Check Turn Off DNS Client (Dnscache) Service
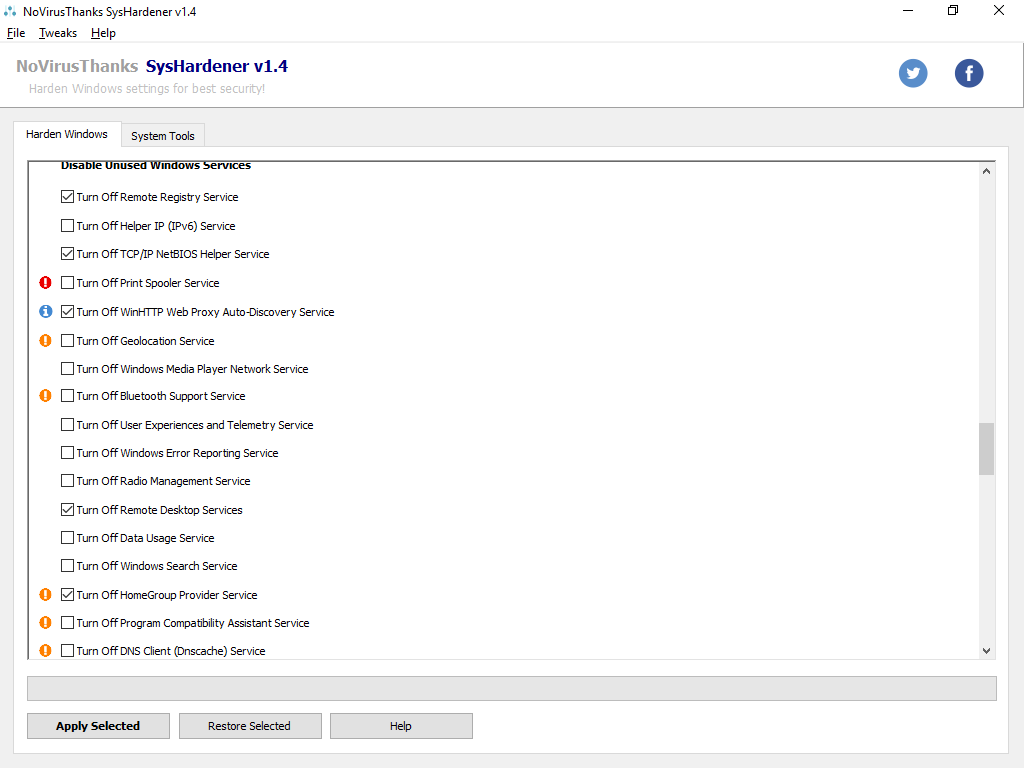Viewport: 1024px width, 768px height. tap(67, 650)
